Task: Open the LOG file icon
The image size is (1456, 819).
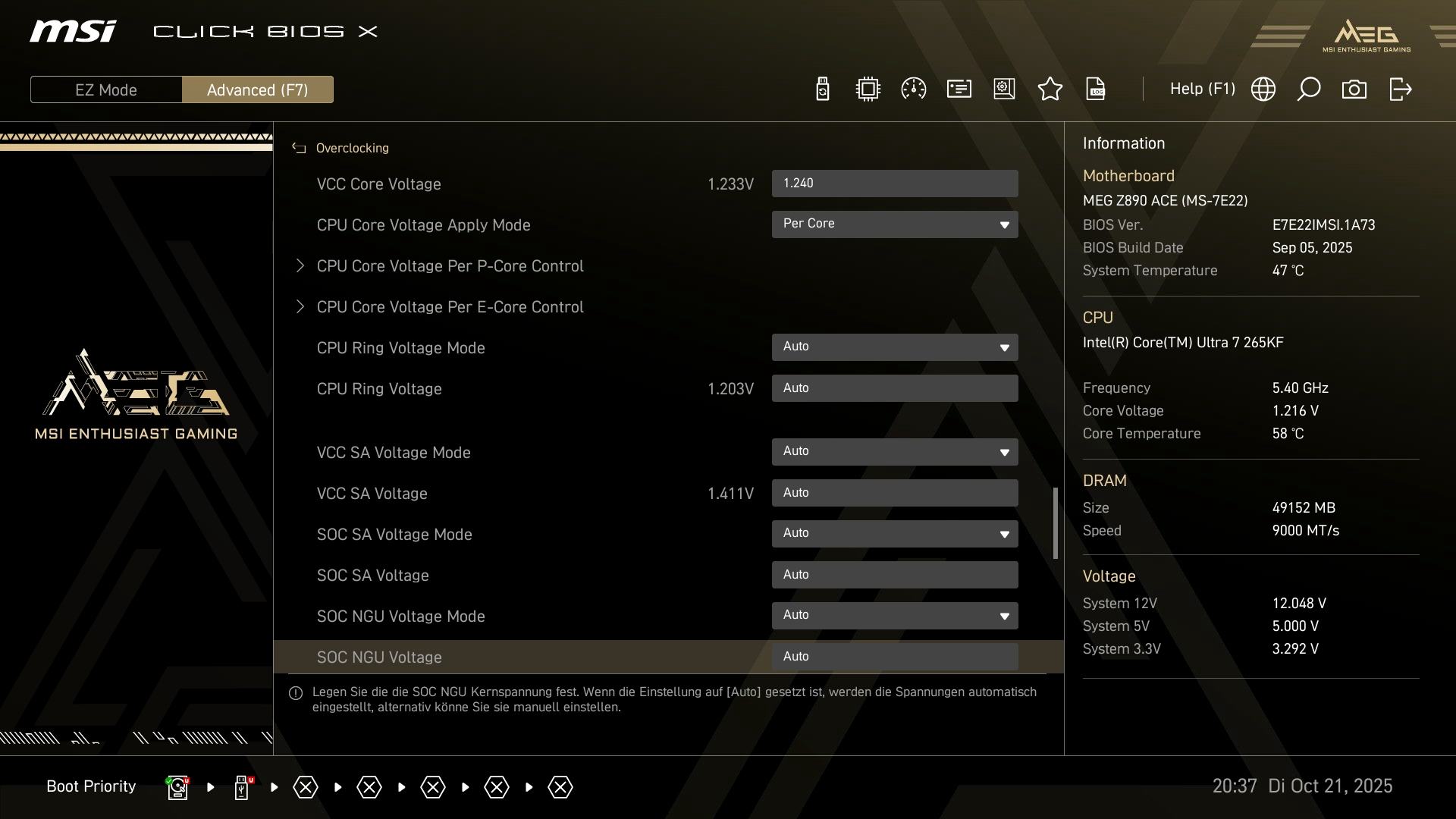Action: pos(1095,89)
